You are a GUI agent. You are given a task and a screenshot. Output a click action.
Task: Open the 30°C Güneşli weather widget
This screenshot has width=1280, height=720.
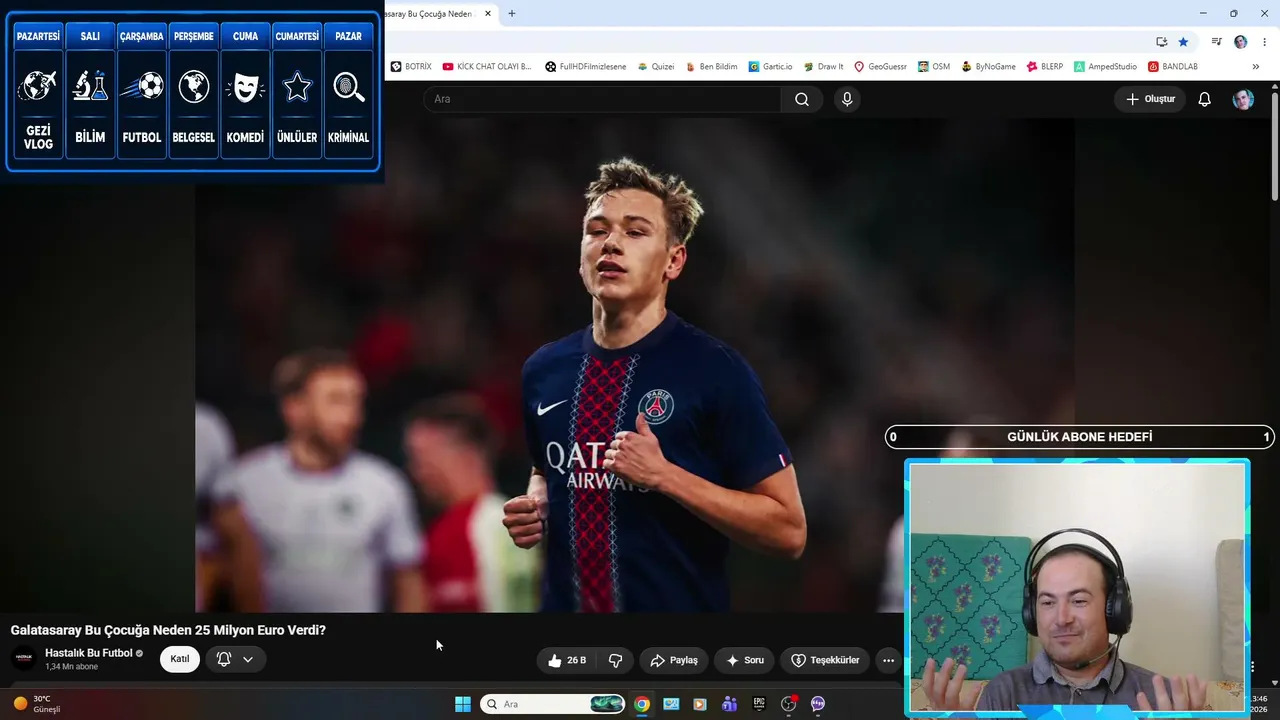click(37, 704)
